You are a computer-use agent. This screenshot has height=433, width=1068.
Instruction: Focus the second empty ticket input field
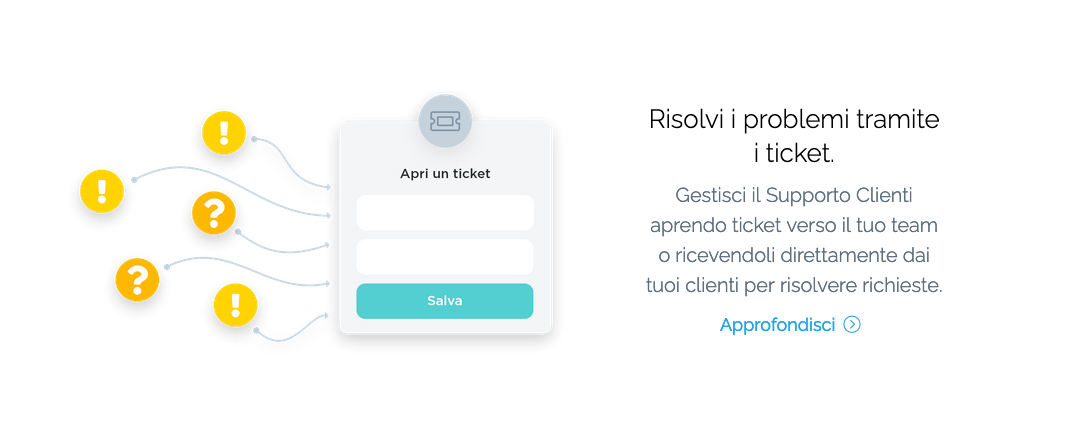(x=445, y=257)
